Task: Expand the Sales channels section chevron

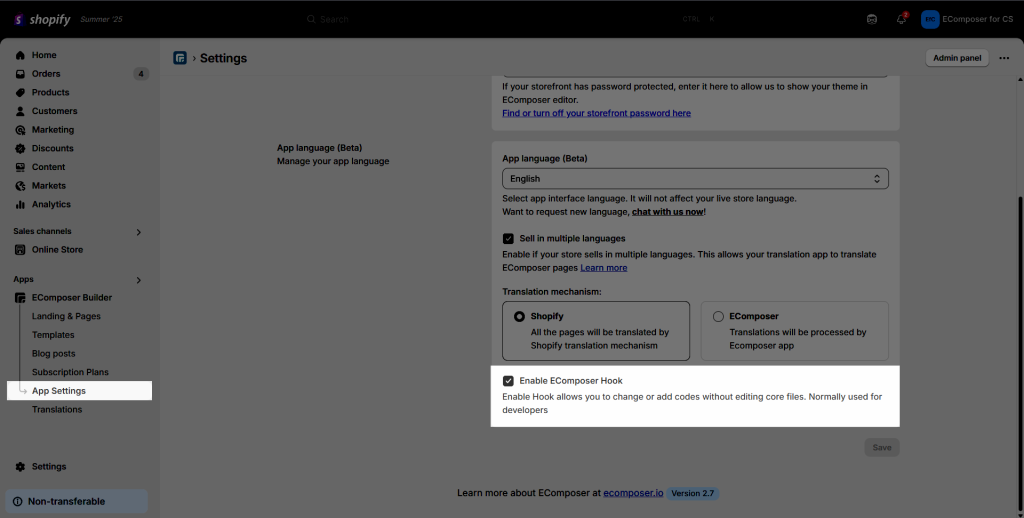Action: (138, 232)
